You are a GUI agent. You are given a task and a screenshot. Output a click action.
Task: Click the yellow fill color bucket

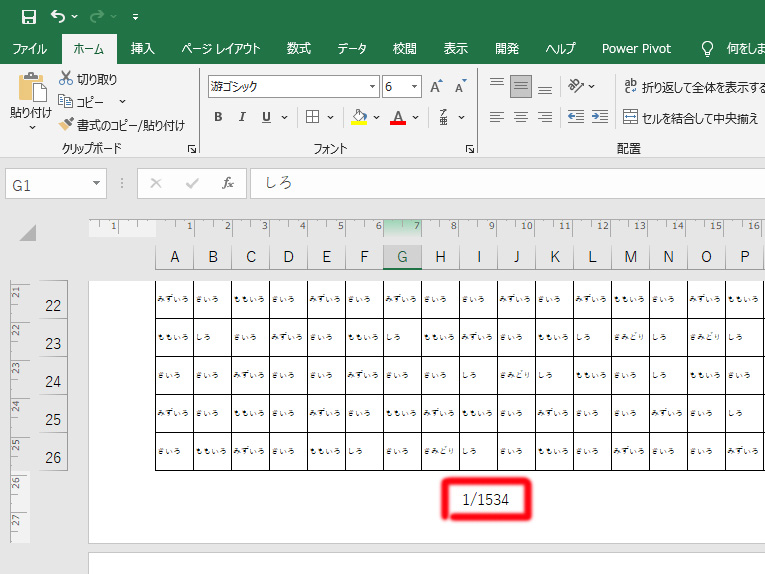point(360,117)
